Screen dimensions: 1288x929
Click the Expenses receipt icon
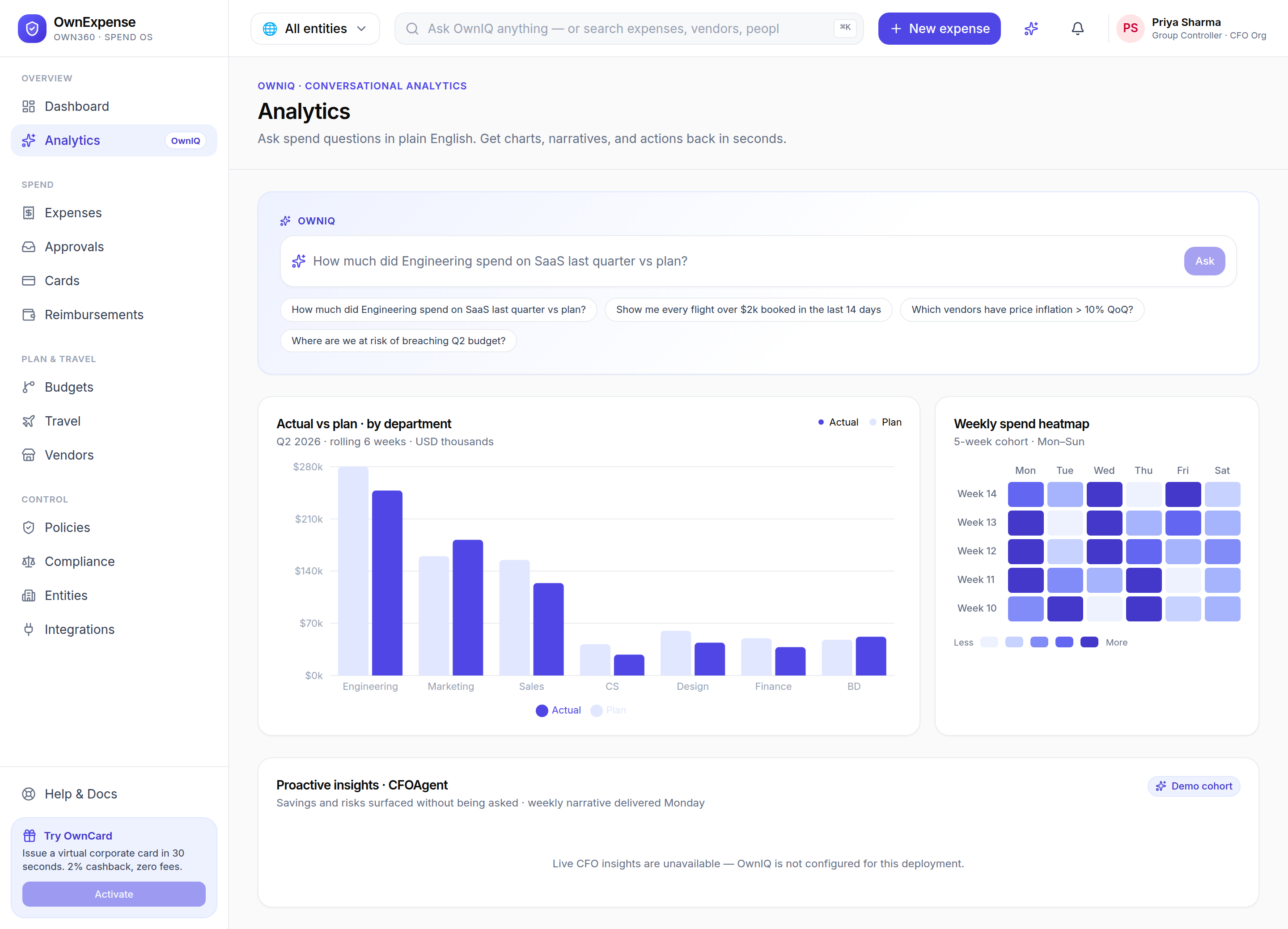[28, 213]
